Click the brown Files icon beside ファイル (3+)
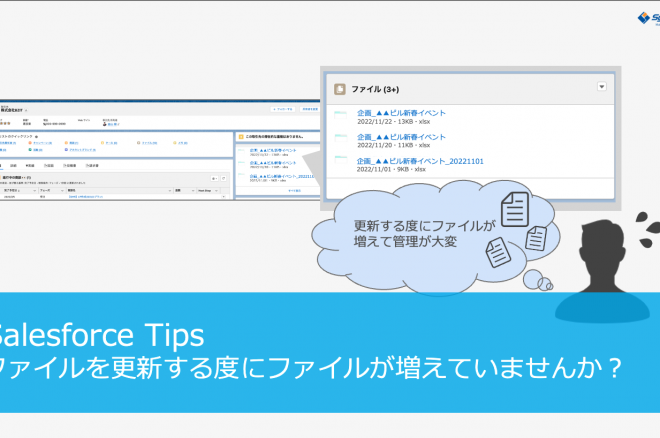 click(340, 89)
